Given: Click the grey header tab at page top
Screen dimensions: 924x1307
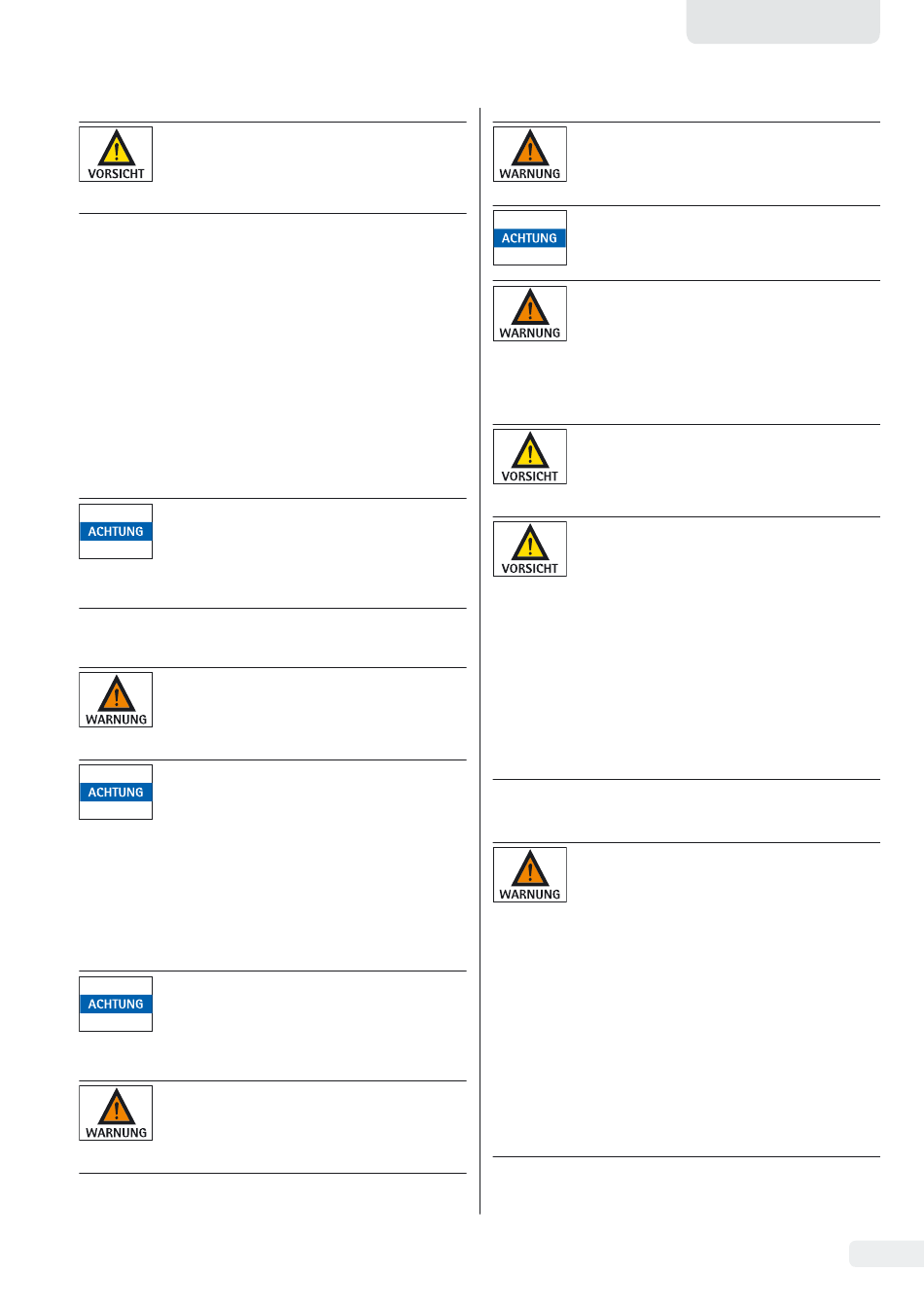Looking at the screenshot, I should [x=783, y=21].
